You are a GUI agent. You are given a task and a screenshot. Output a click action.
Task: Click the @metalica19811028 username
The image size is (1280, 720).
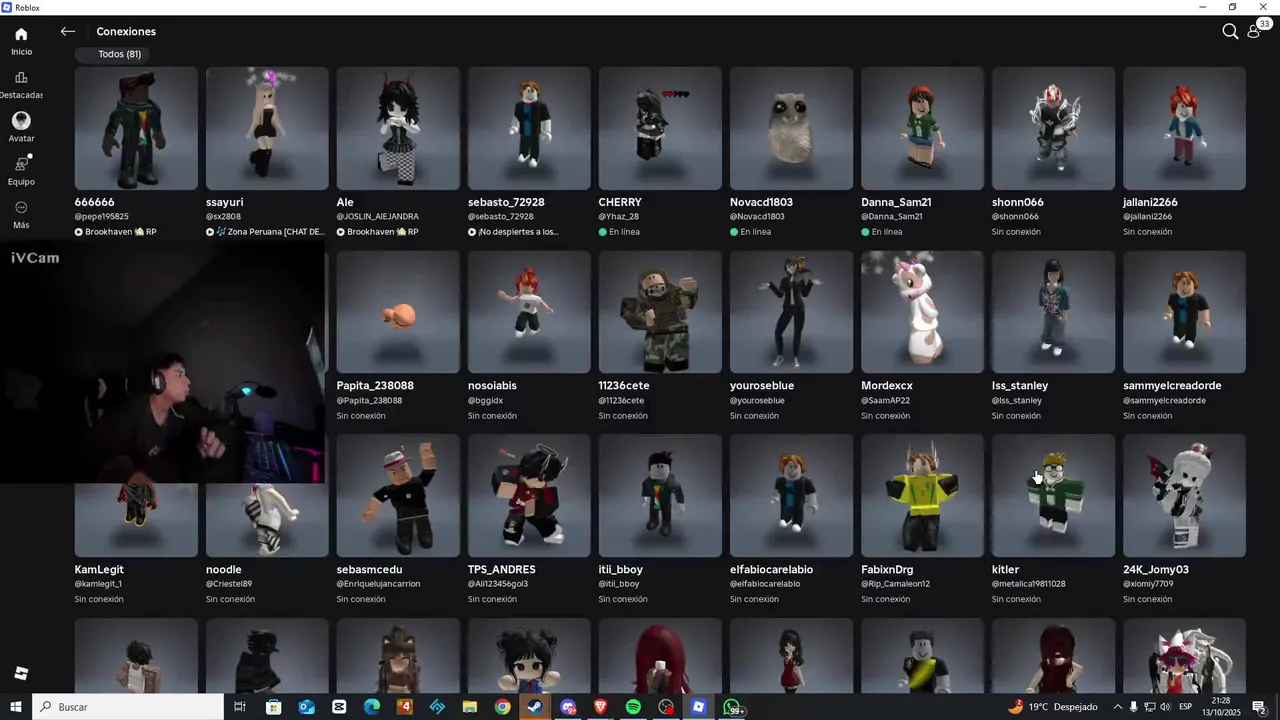click(x=1029, y=584)
